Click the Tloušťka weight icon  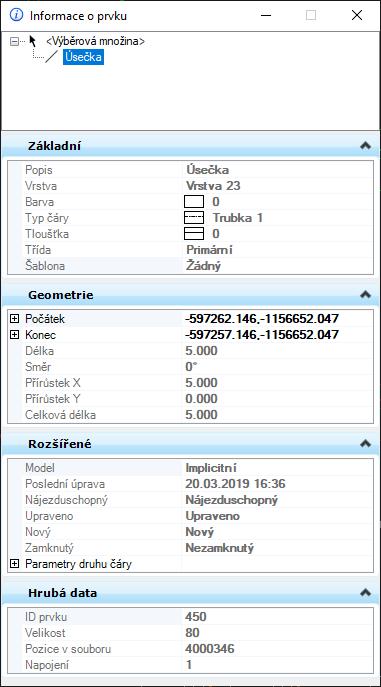click(x=194, y=234)
